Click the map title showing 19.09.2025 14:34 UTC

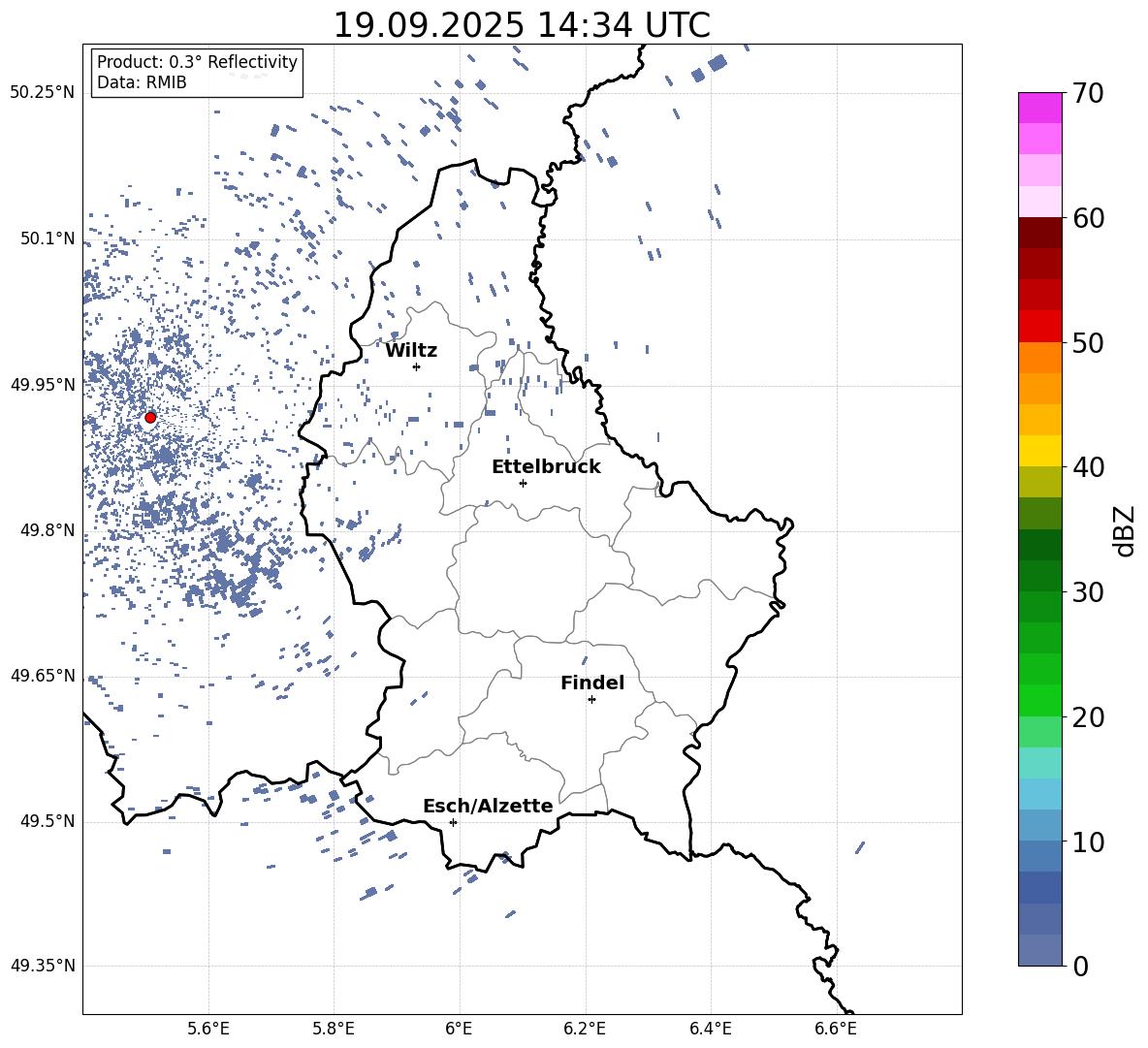tap(521, 25)
